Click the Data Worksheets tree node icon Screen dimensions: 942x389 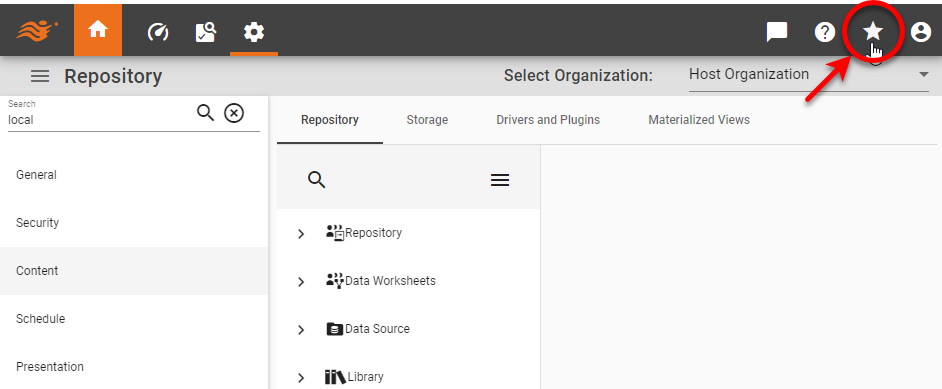click(x=335, y=281)
